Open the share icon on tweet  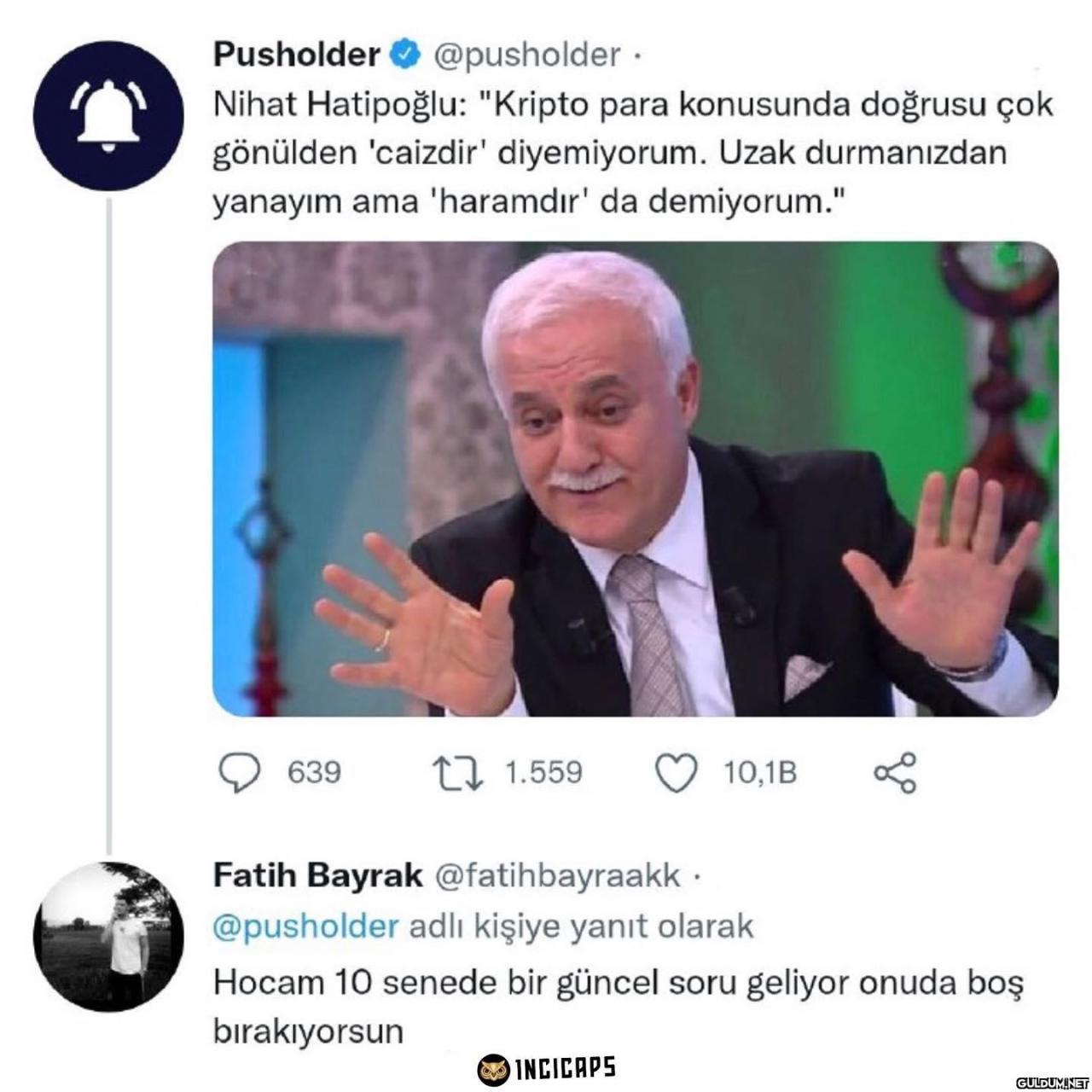click(895, 773)
